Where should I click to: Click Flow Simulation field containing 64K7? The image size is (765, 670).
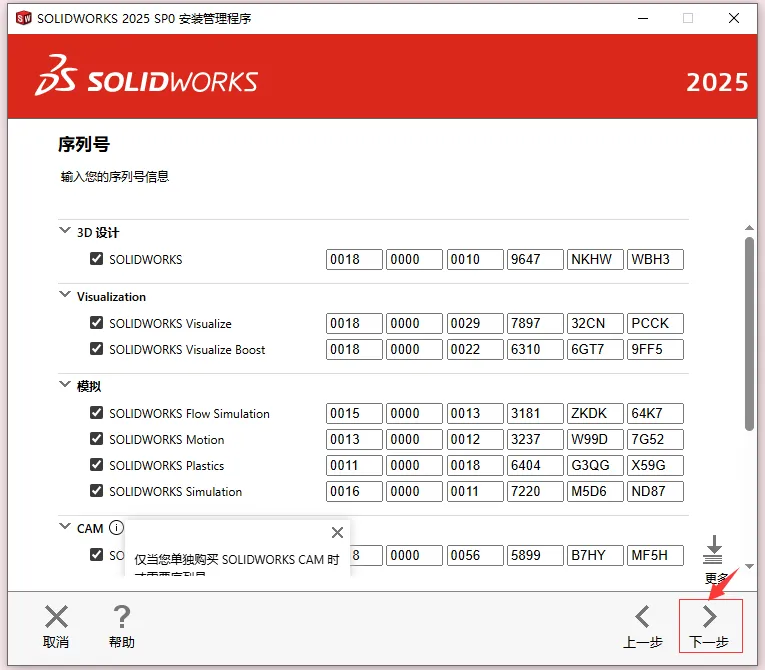coord(655,413)
